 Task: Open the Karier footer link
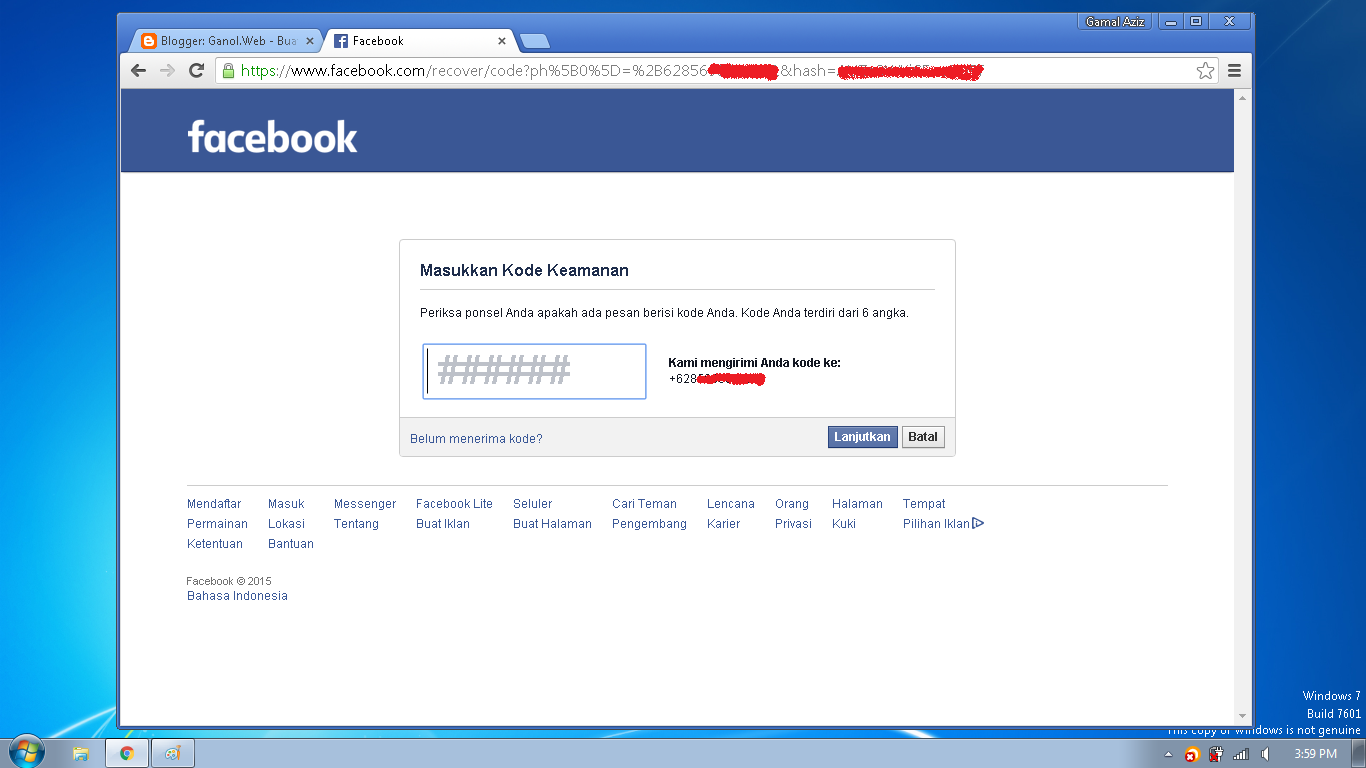tap(723, 524)
